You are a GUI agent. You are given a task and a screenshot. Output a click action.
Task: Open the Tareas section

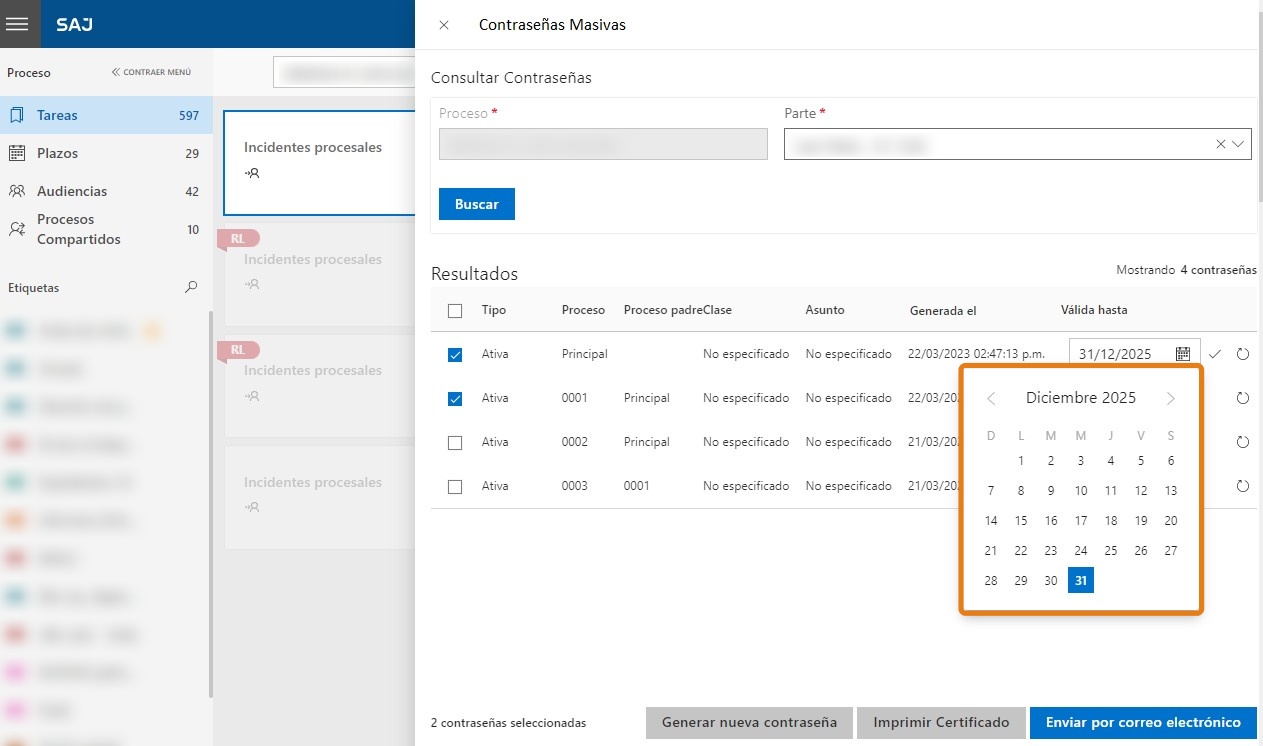click(106, 115)
